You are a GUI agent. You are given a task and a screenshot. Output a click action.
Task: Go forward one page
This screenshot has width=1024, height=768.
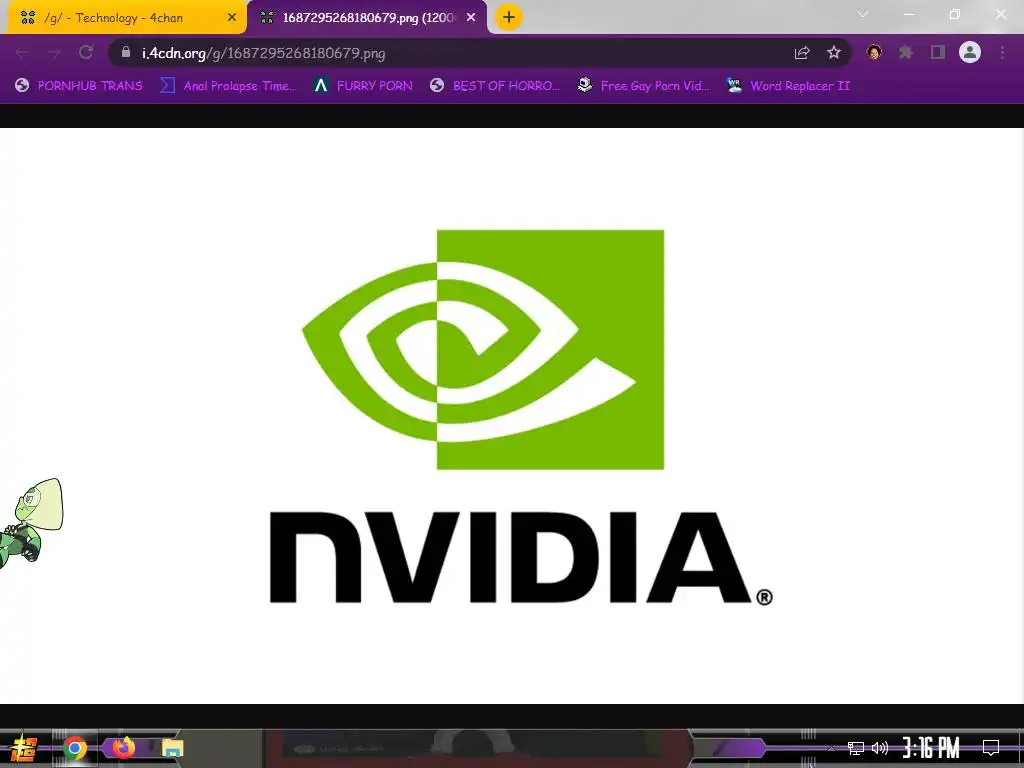point(54,53)
